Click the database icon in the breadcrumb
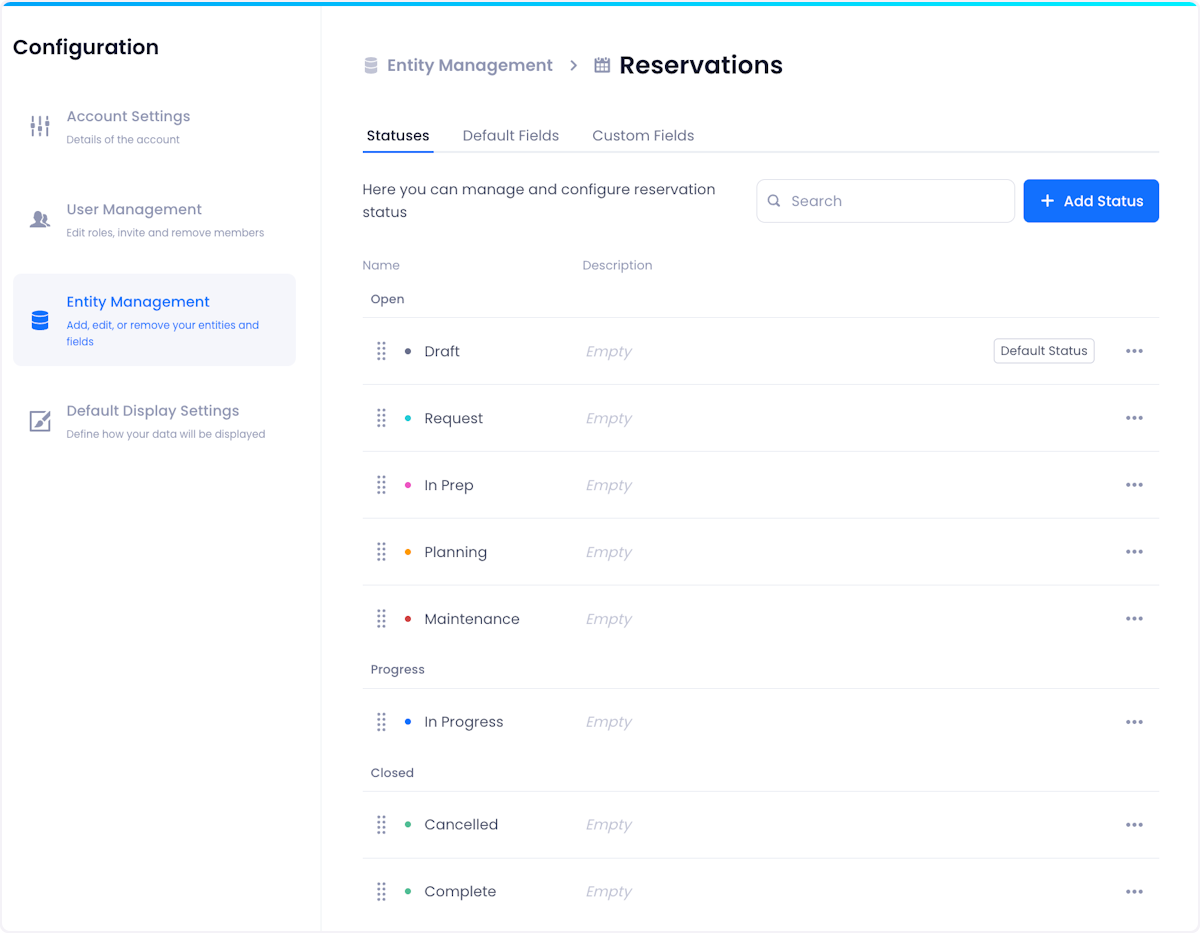 tap(371, 65)
